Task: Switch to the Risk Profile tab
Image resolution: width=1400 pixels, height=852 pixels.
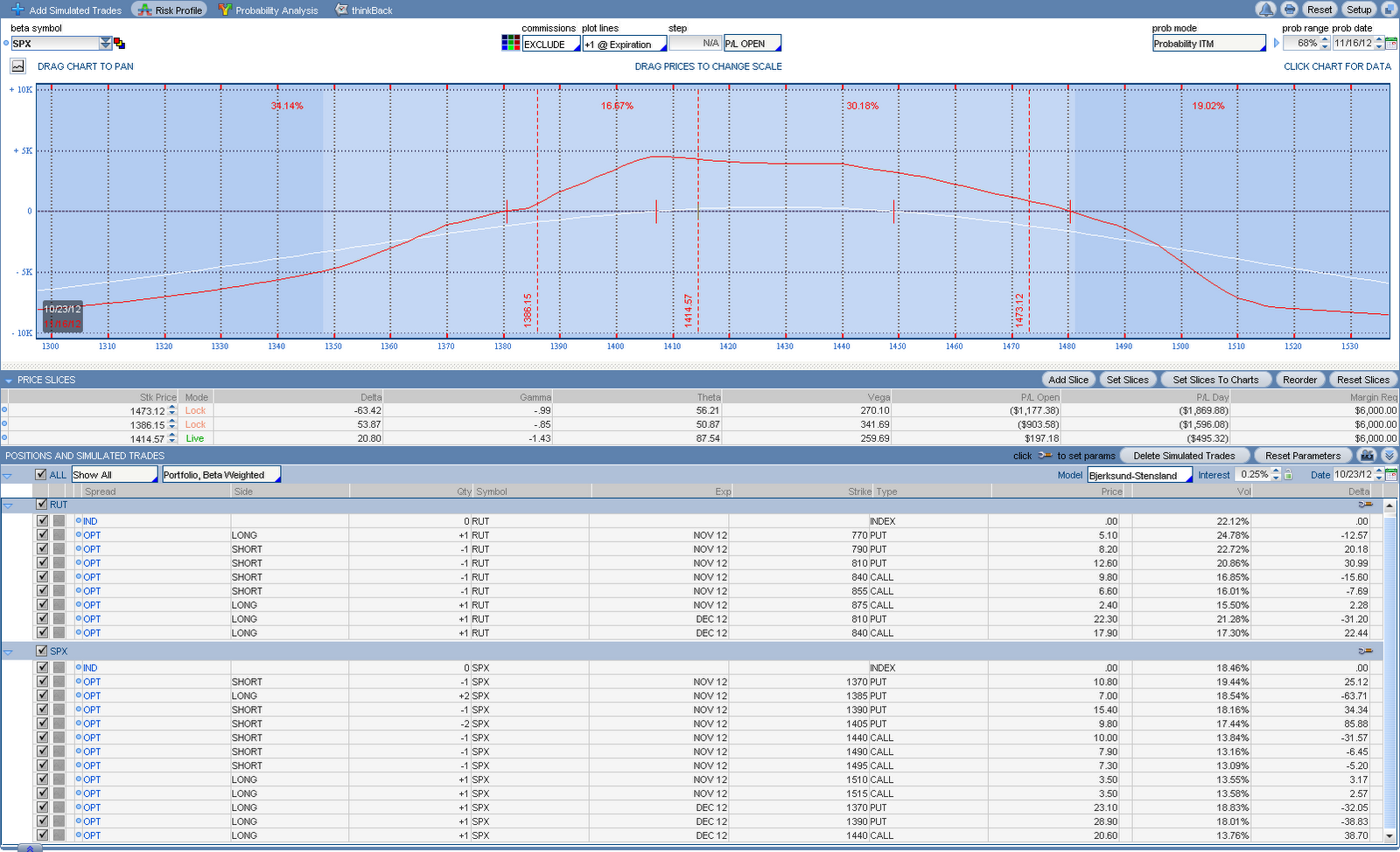Action: [x=169, y=10]
